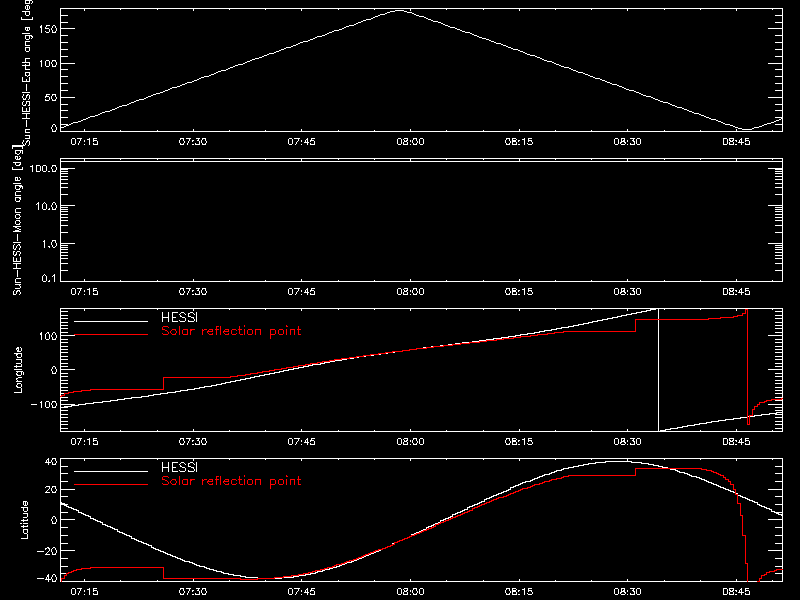The image size is (800, 600).
Task: Click white HESSI legend line in Longitude plot
Action: pos(111,321)
